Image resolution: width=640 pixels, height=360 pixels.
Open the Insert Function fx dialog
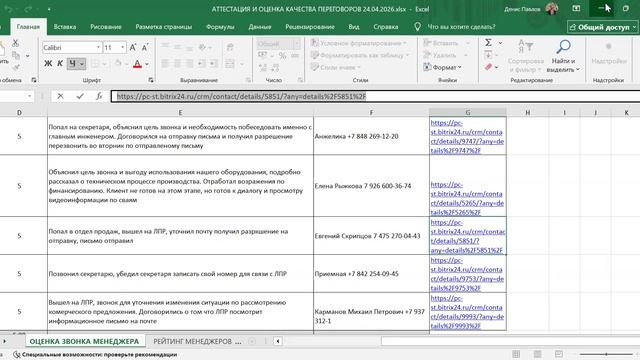coord(99,96)
